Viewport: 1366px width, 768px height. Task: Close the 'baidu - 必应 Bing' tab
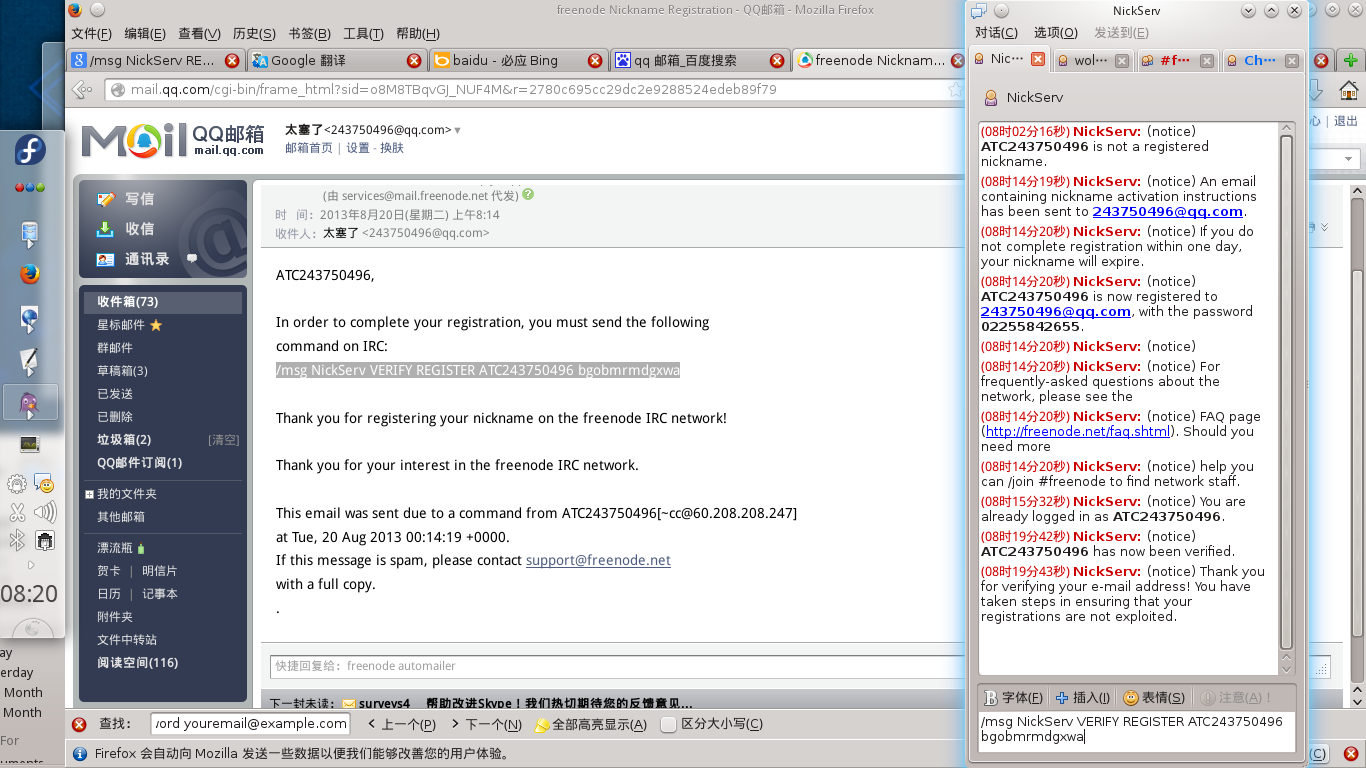595,61
